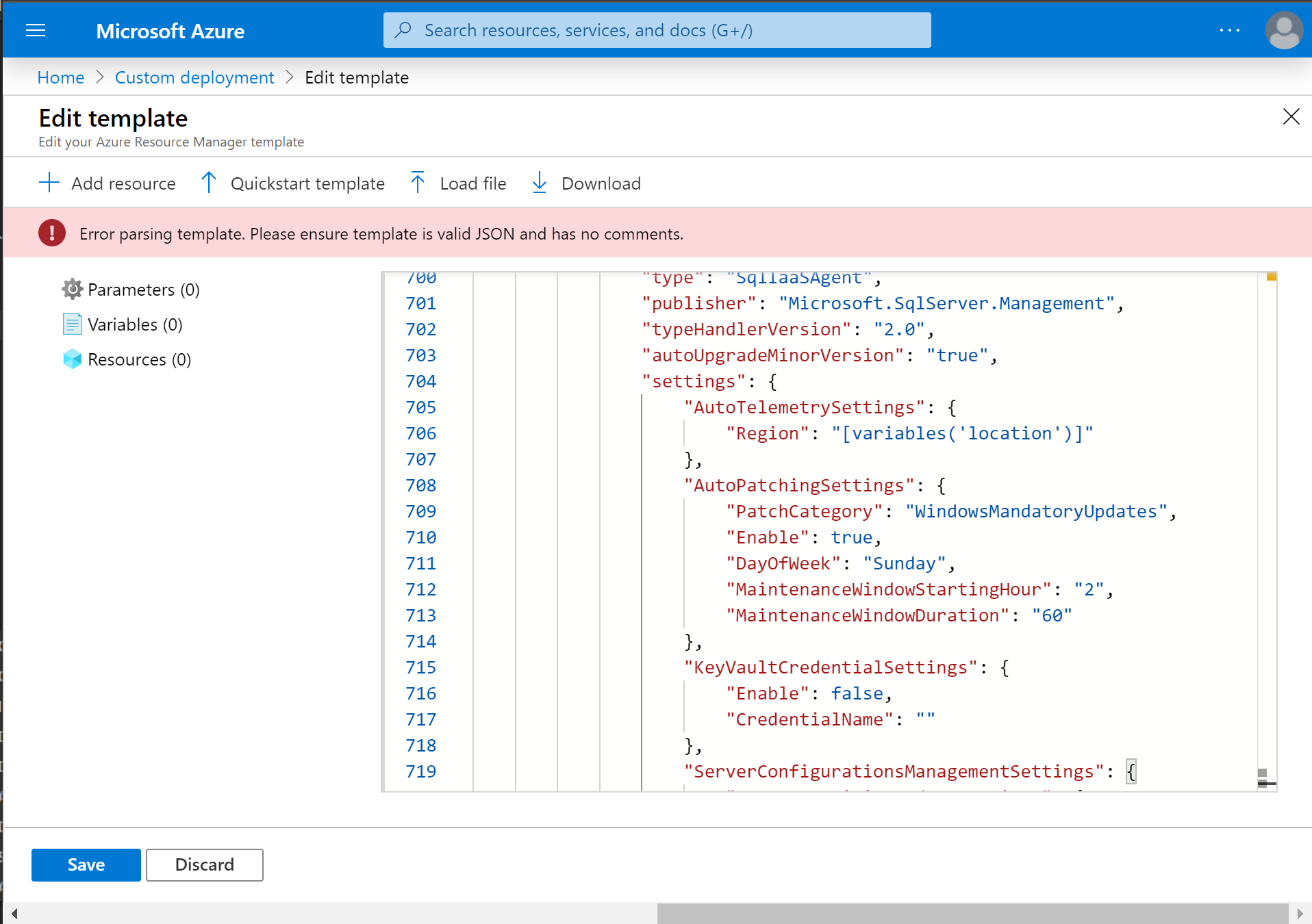Screen dimensions: 1312x924
Task: Click the Resources cube icon
Action: tap(72, 359)
